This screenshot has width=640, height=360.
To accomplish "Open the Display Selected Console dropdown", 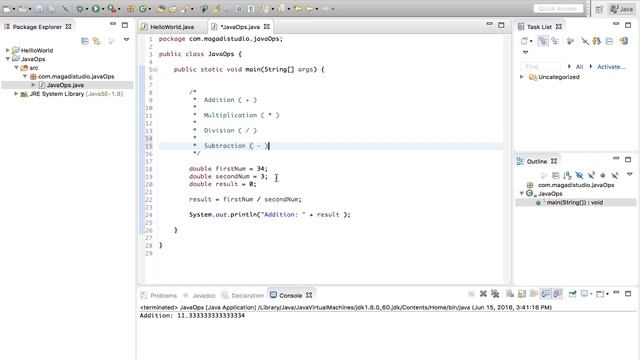I will [591, 294].
